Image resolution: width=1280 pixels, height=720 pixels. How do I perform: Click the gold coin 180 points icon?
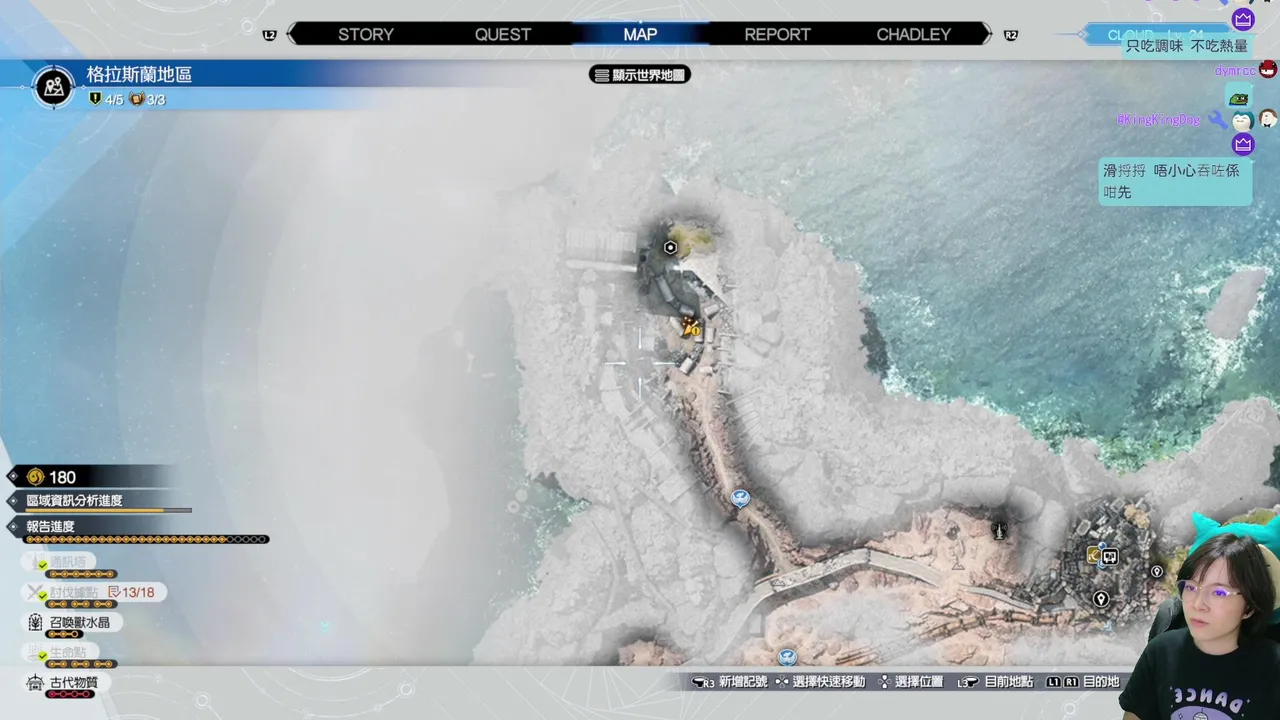coord(36,477)
